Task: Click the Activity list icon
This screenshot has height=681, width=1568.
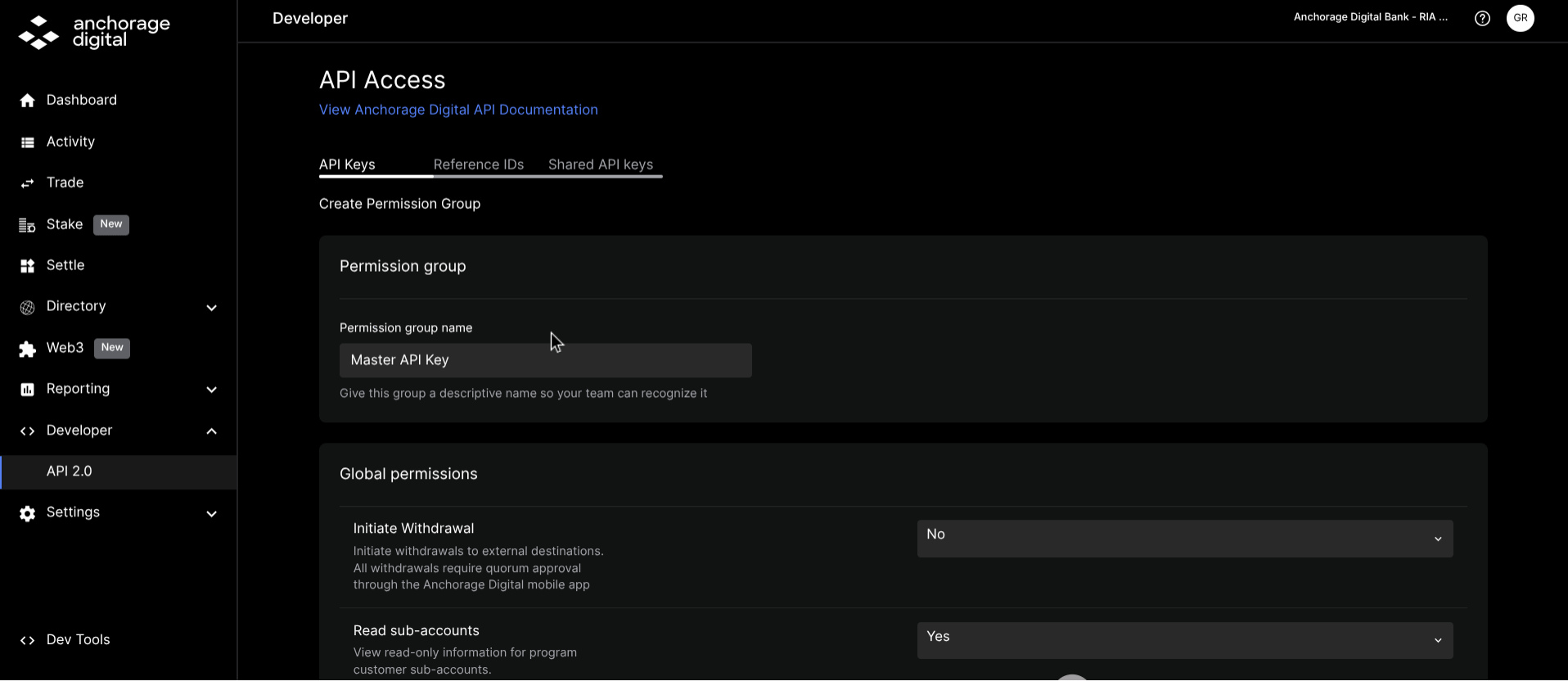Action: click(x=27, y=142)
